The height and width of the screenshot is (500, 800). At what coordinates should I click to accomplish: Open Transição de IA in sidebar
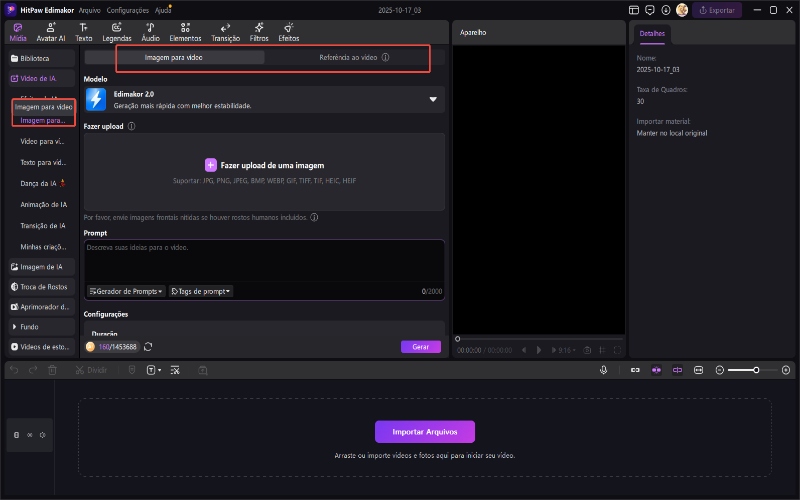coord(43,226)
